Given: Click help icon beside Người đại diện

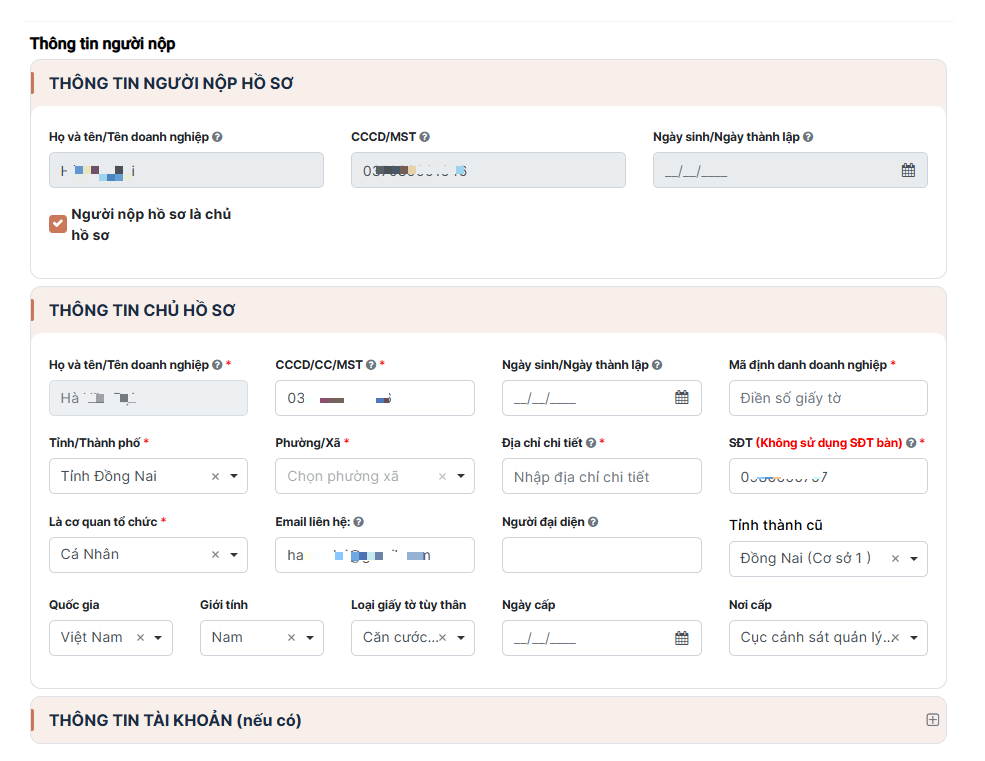Looking at the screenshot, I should point(593,522).
